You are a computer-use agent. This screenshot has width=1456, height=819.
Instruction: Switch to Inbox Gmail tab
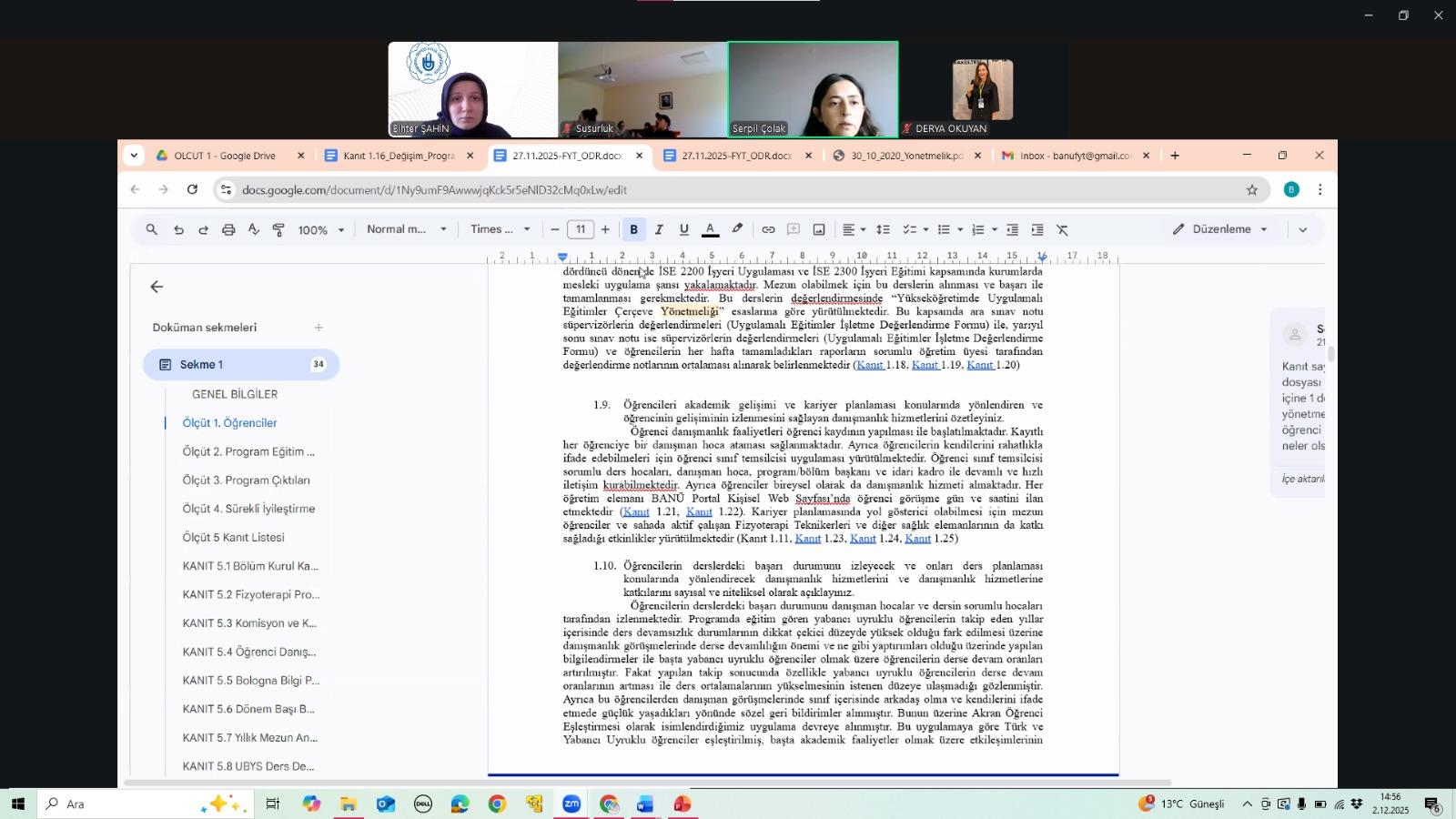point(1074,156)
